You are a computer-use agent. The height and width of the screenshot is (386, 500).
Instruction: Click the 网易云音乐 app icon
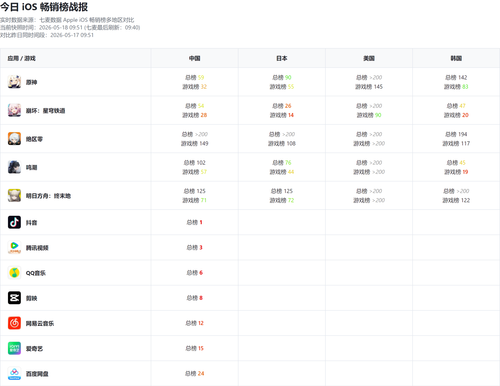pos(14,323)
